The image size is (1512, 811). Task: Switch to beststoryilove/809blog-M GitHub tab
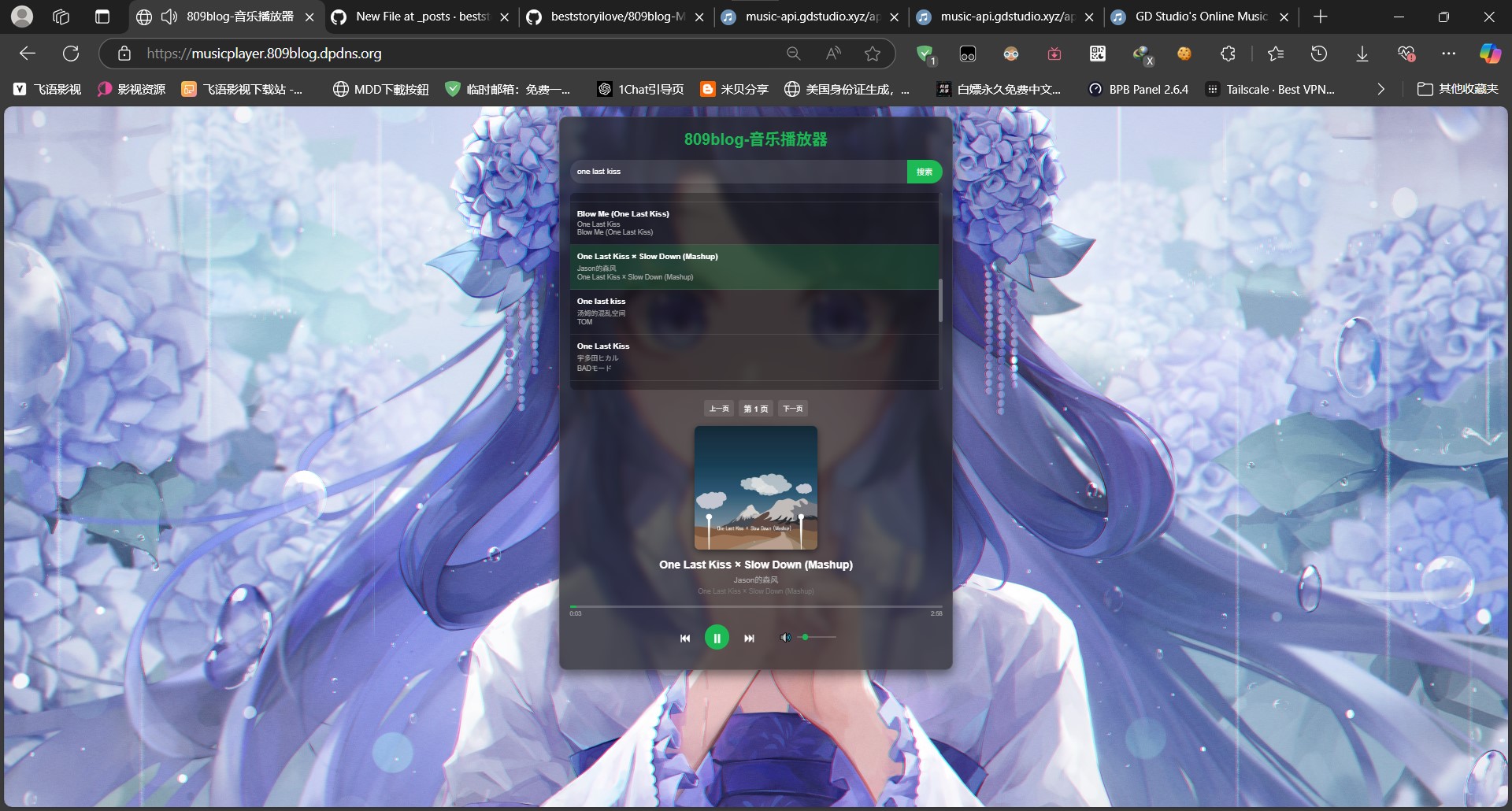617,17
